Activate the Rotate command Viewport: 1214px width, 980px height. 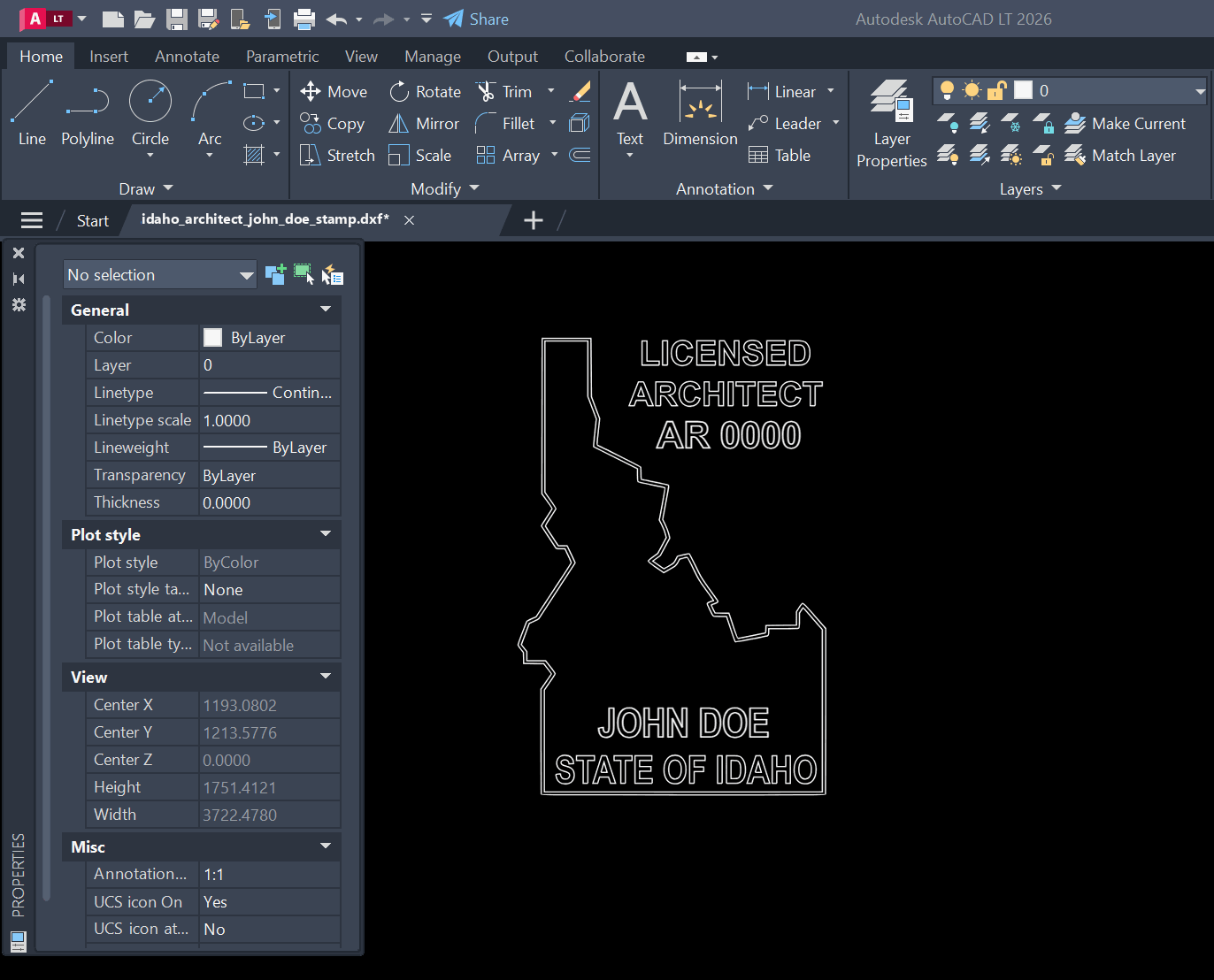425,92
